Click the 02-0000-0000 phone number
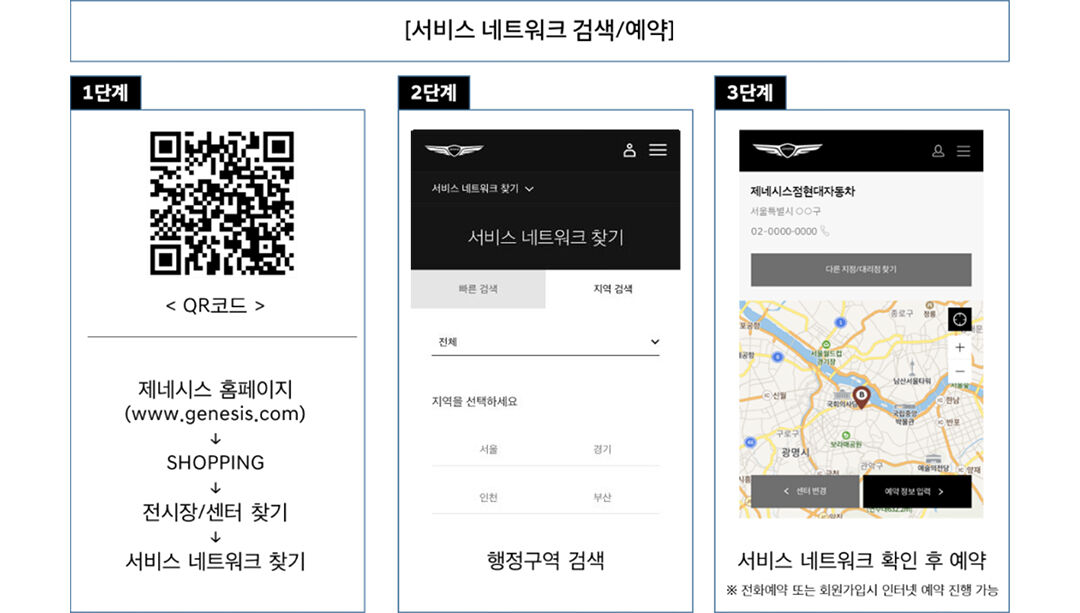This screenshot has width=1080, height=613. pyautogui.click(x=784, y=231)
